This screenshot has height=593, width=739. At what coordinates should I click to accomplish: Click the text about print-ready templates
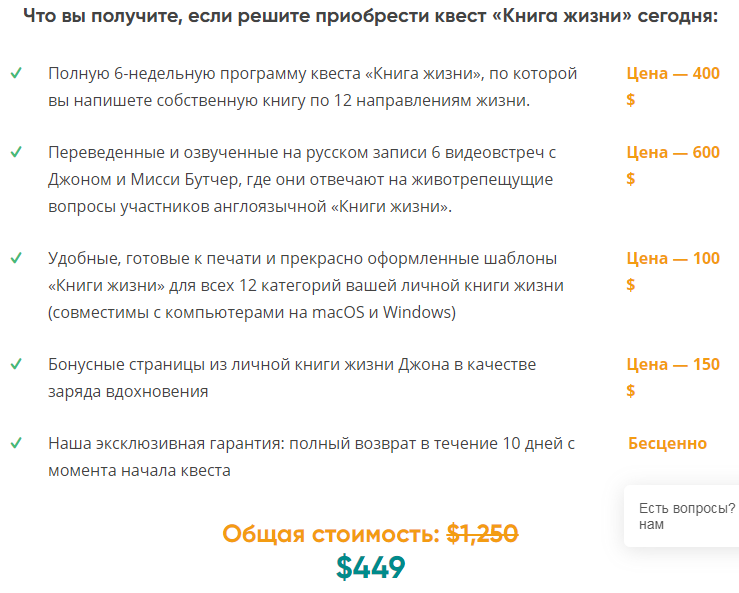305,285
